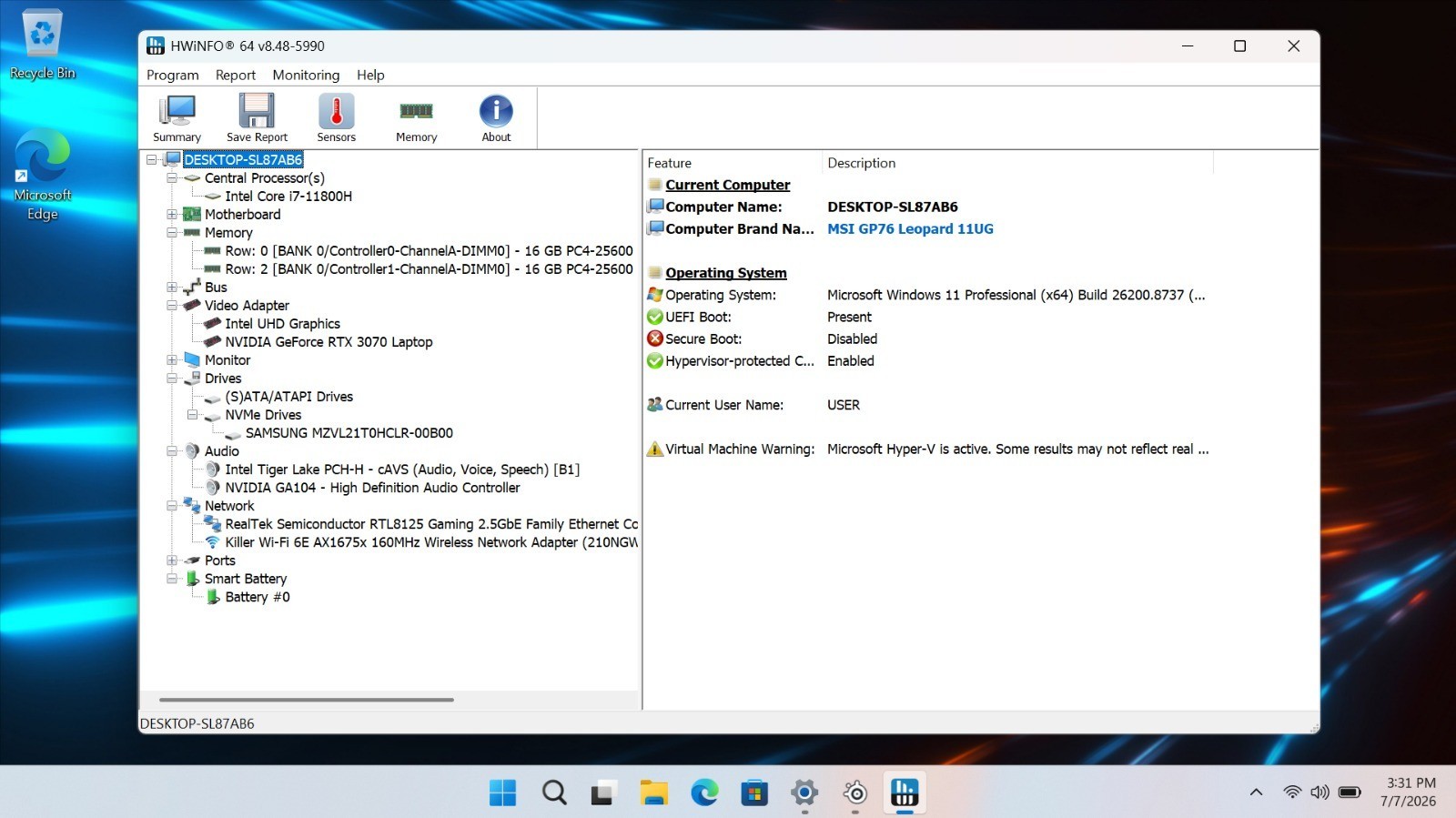Select NVIDIA GA104 High Definition Audio Controller

click(x=372, y=488)
